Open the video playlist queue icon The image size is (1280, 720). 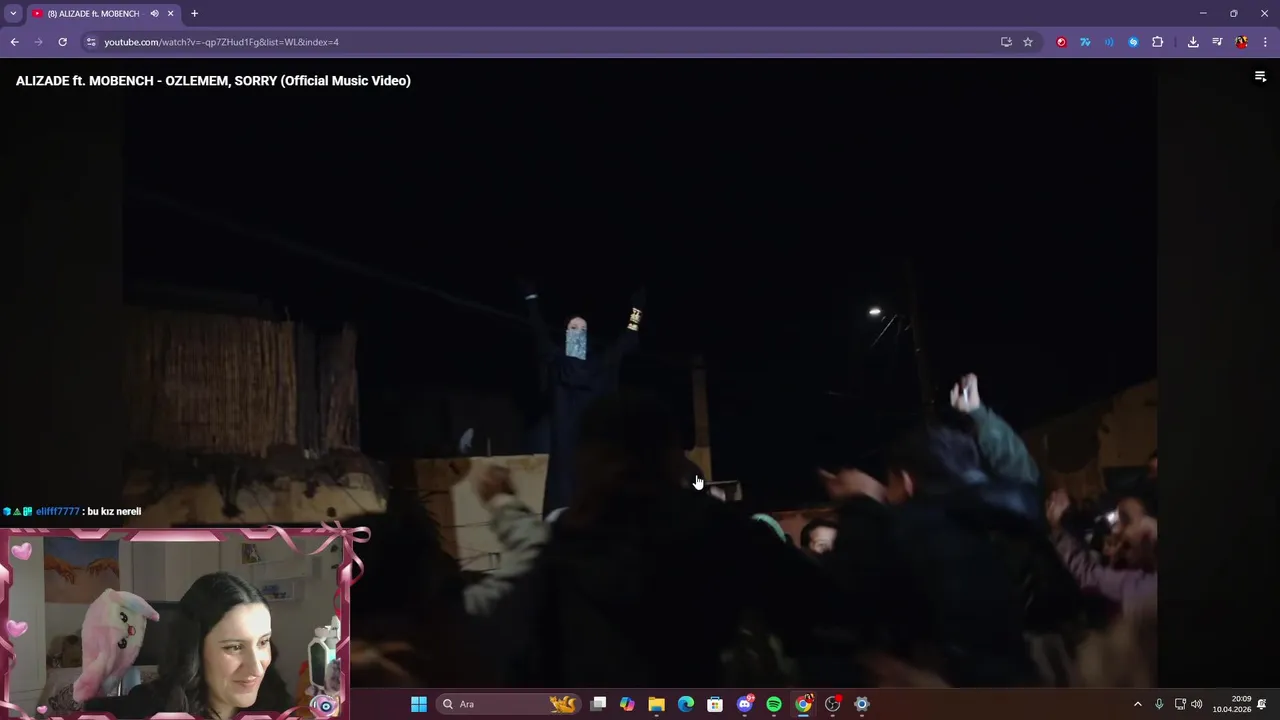click(x=1260, y=77)
